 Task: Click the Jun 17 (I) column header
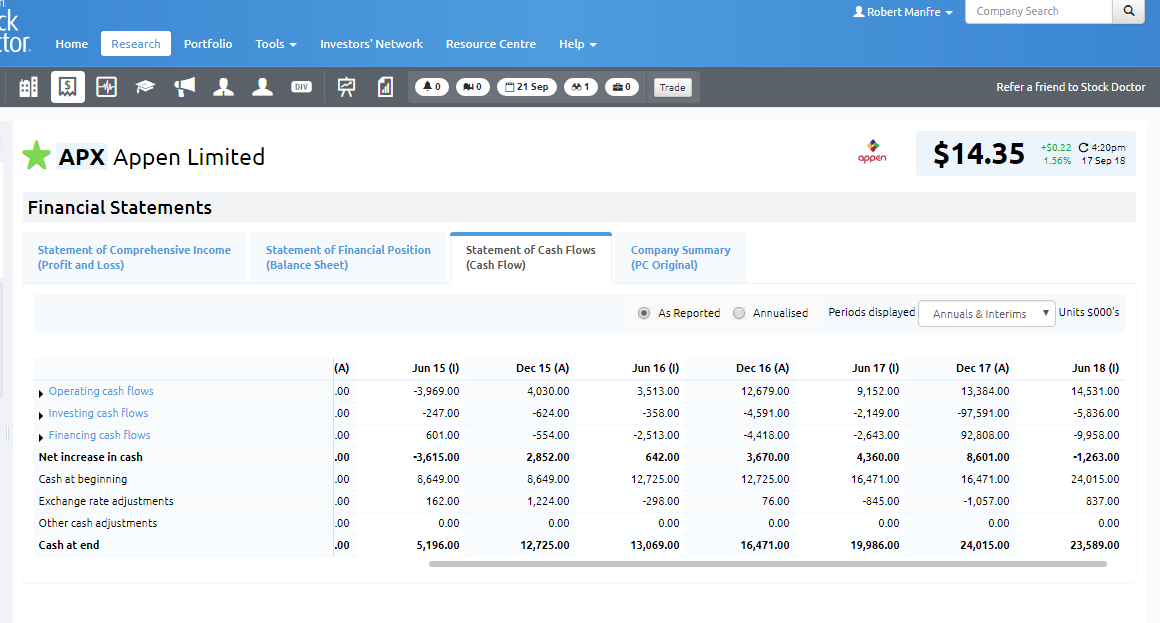875,368
